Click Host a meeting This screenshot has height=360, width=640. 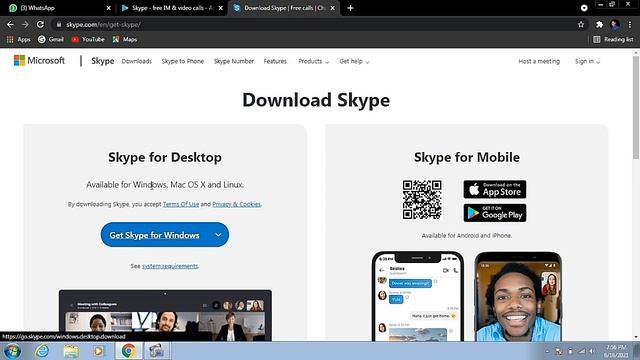[539, 61]
